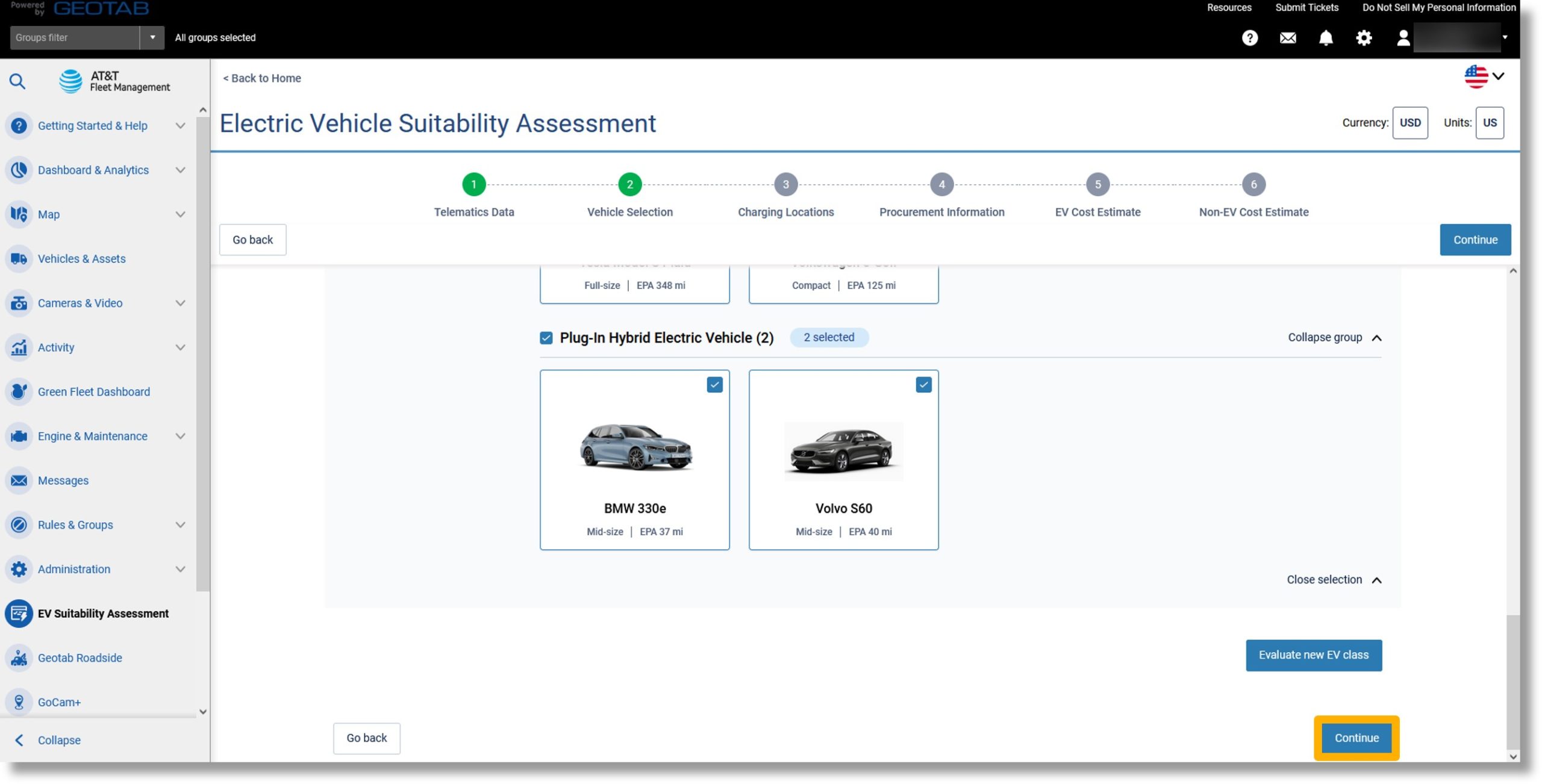The image size is (1542, 784).
Task: Go to step 3 Charging Locations
Action: pos(785,185)
